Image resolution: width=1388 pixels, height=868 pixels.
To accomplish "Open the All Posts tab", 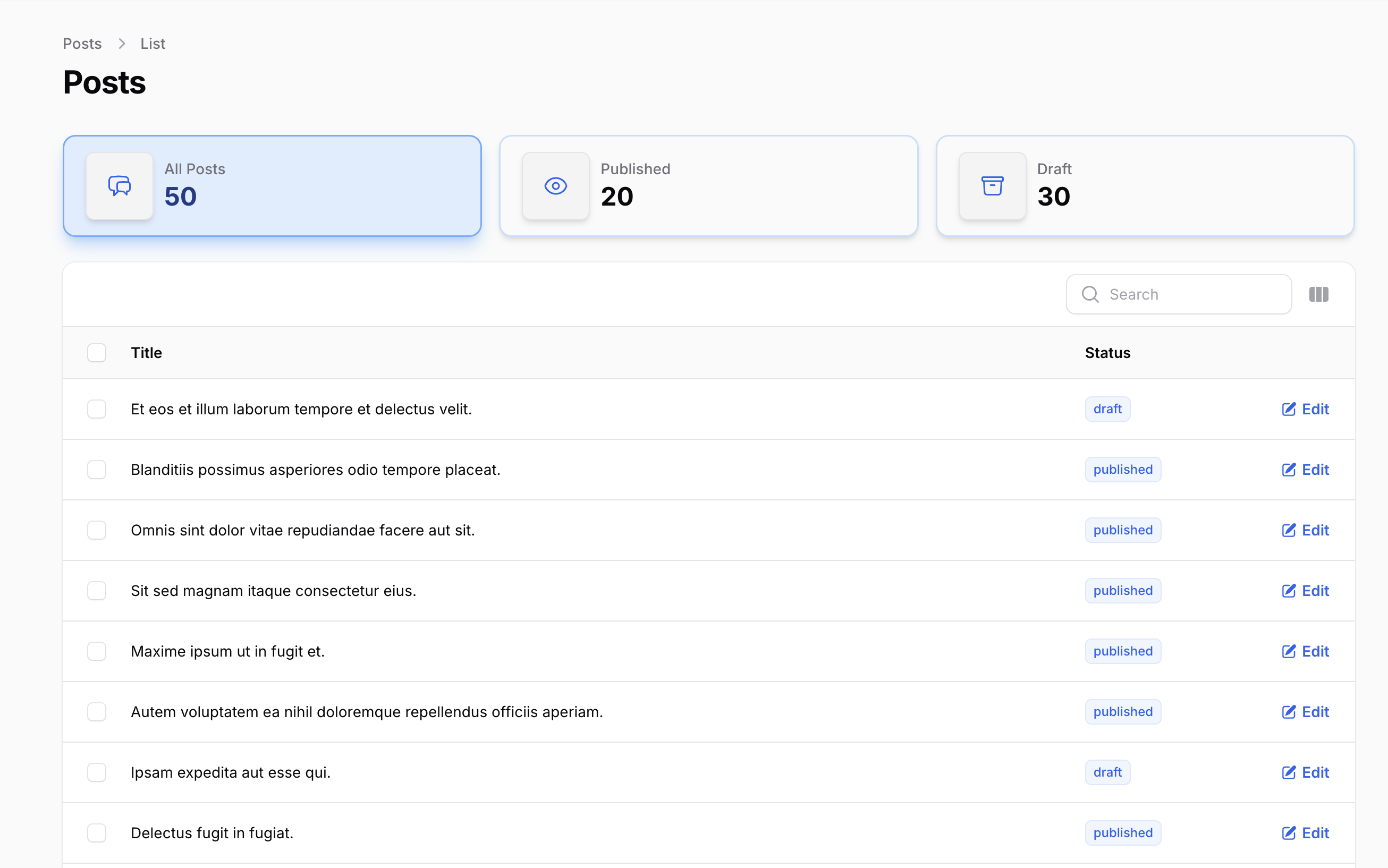I will 272,186.
